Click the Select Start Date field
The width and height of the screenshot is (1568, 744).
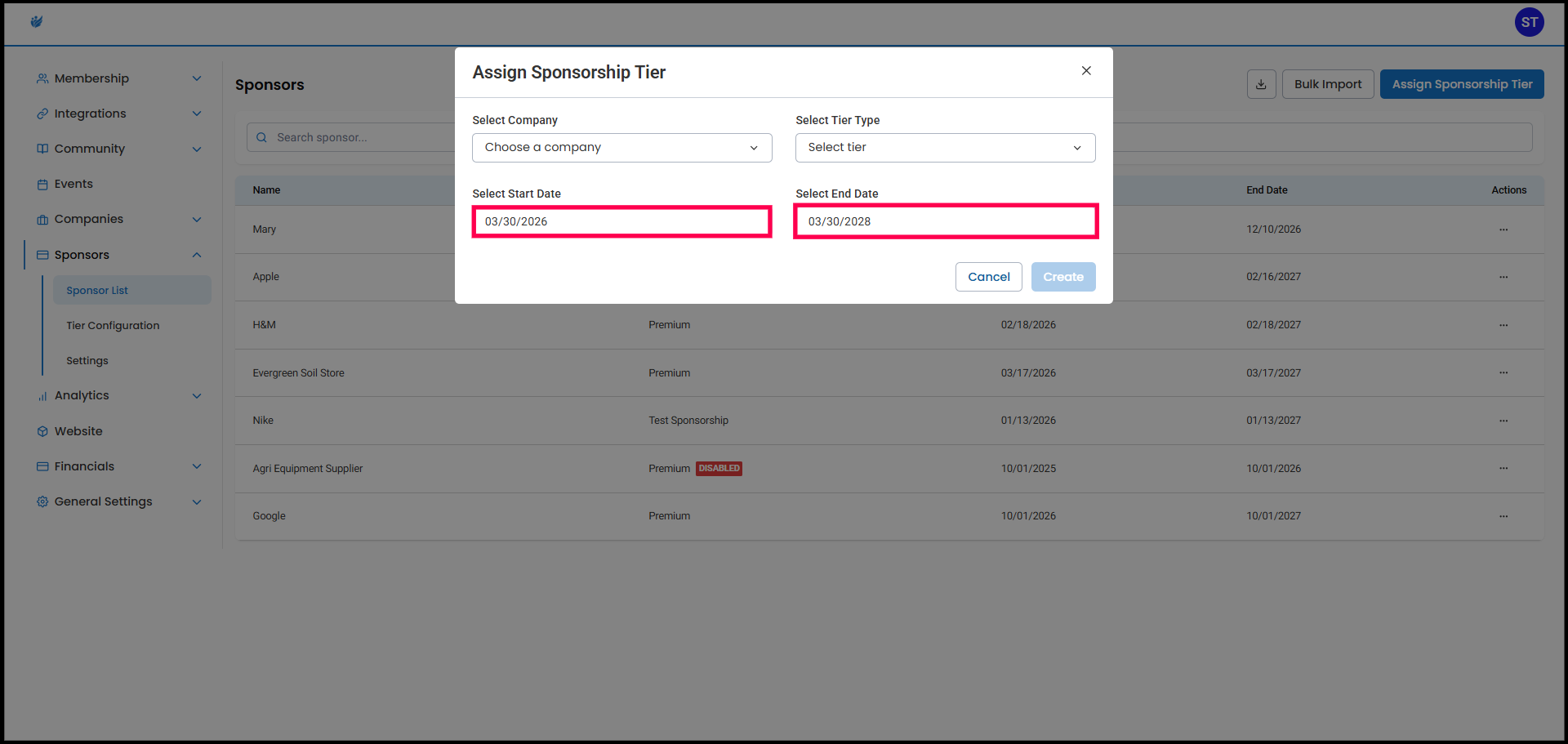(x=621, y=221)
